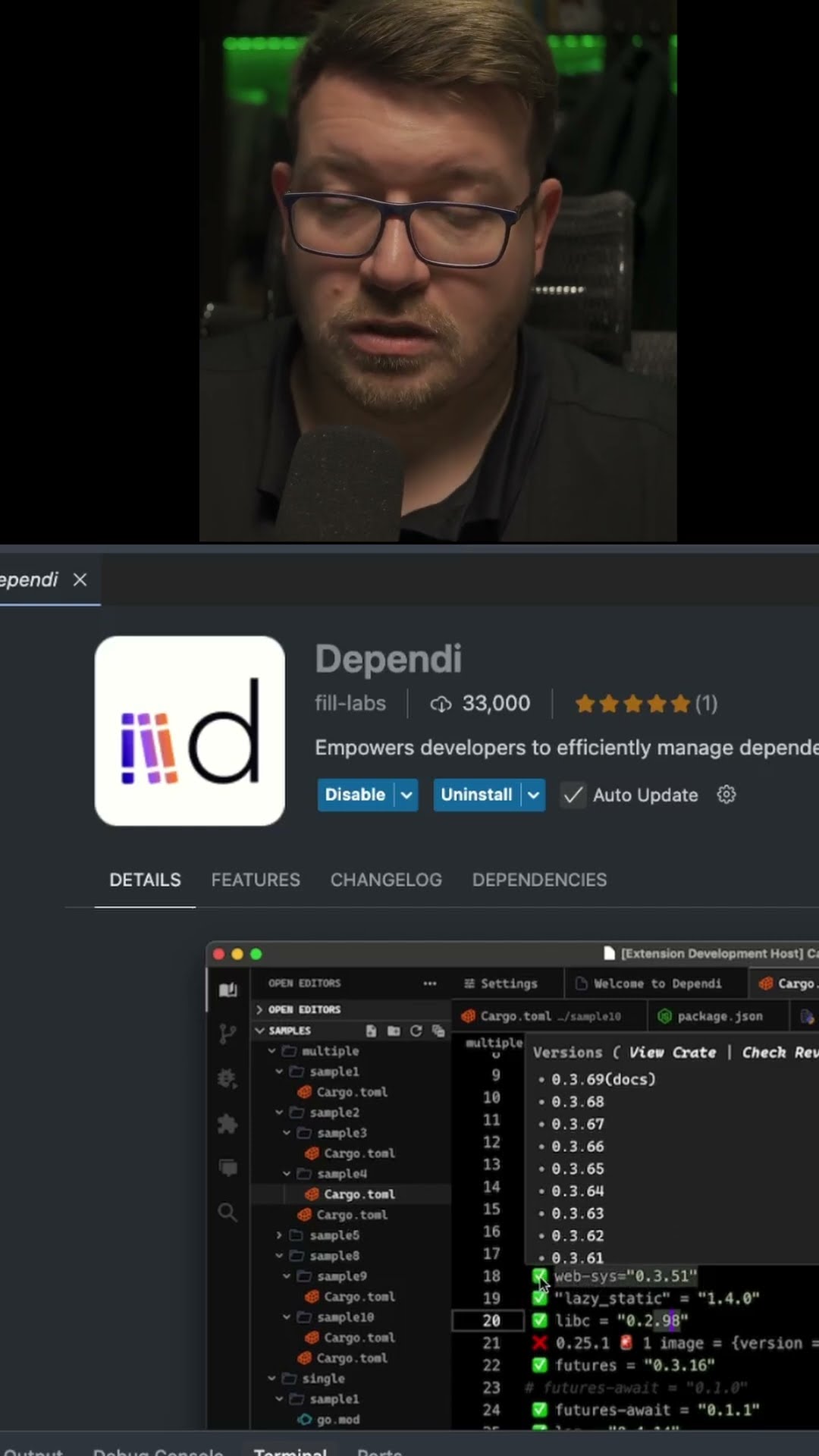Screen dimensions: 819x1456
Task: Open the Welcome to Dependi tab
Action: coord(649,984)
